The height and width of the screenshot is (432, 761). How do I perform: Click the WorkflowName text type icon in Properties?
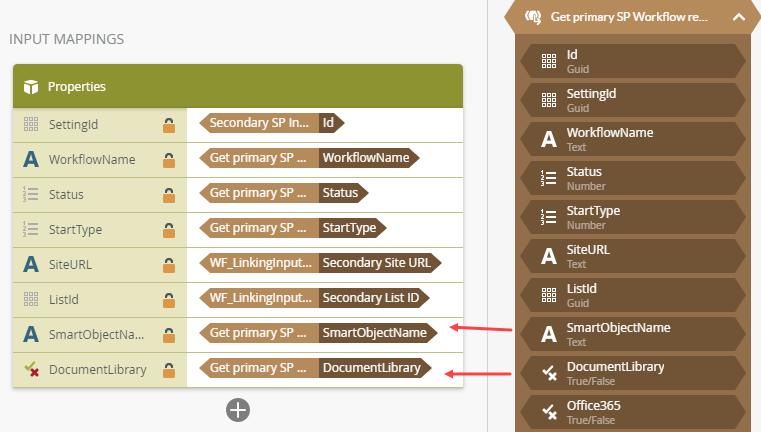coord(30,159)
